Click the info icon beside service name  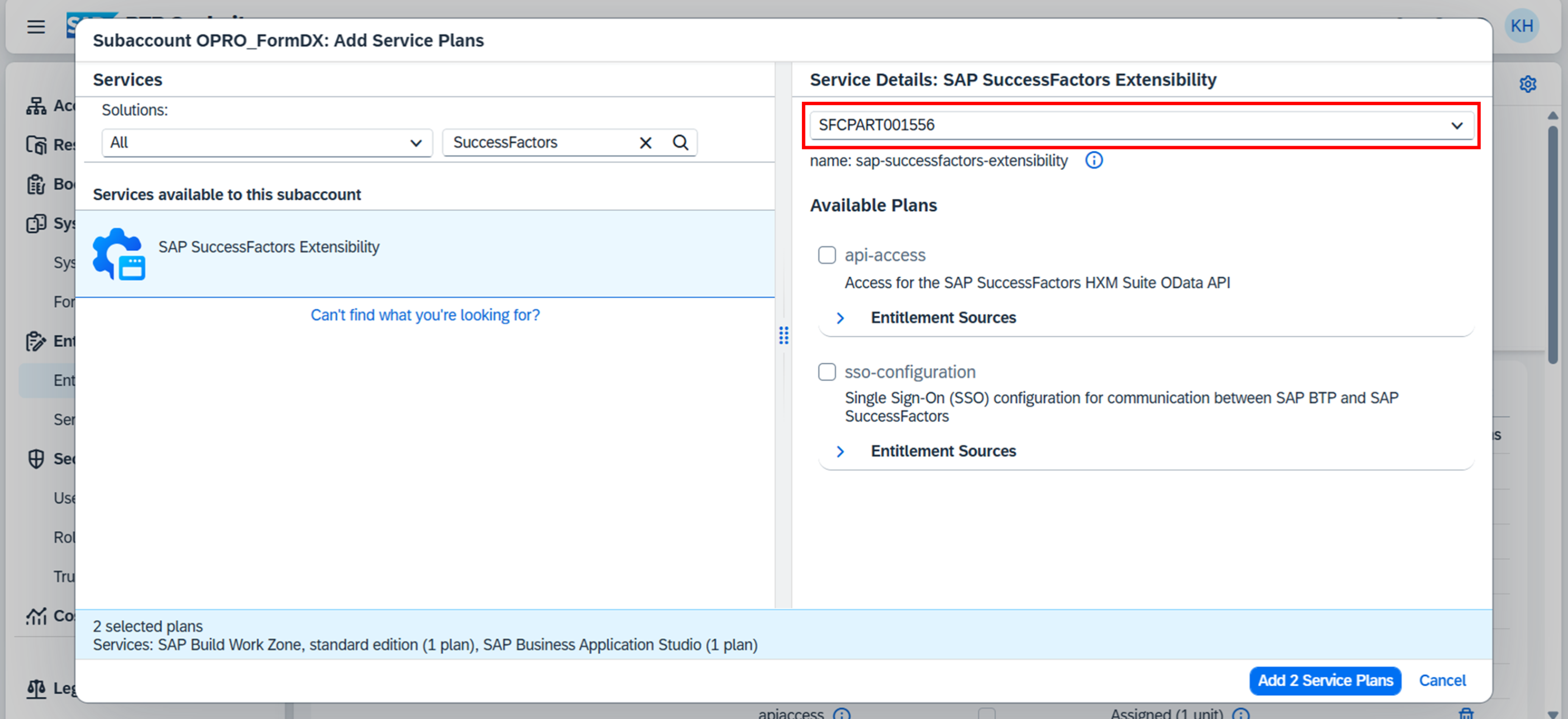click(x=1093, y=160)
